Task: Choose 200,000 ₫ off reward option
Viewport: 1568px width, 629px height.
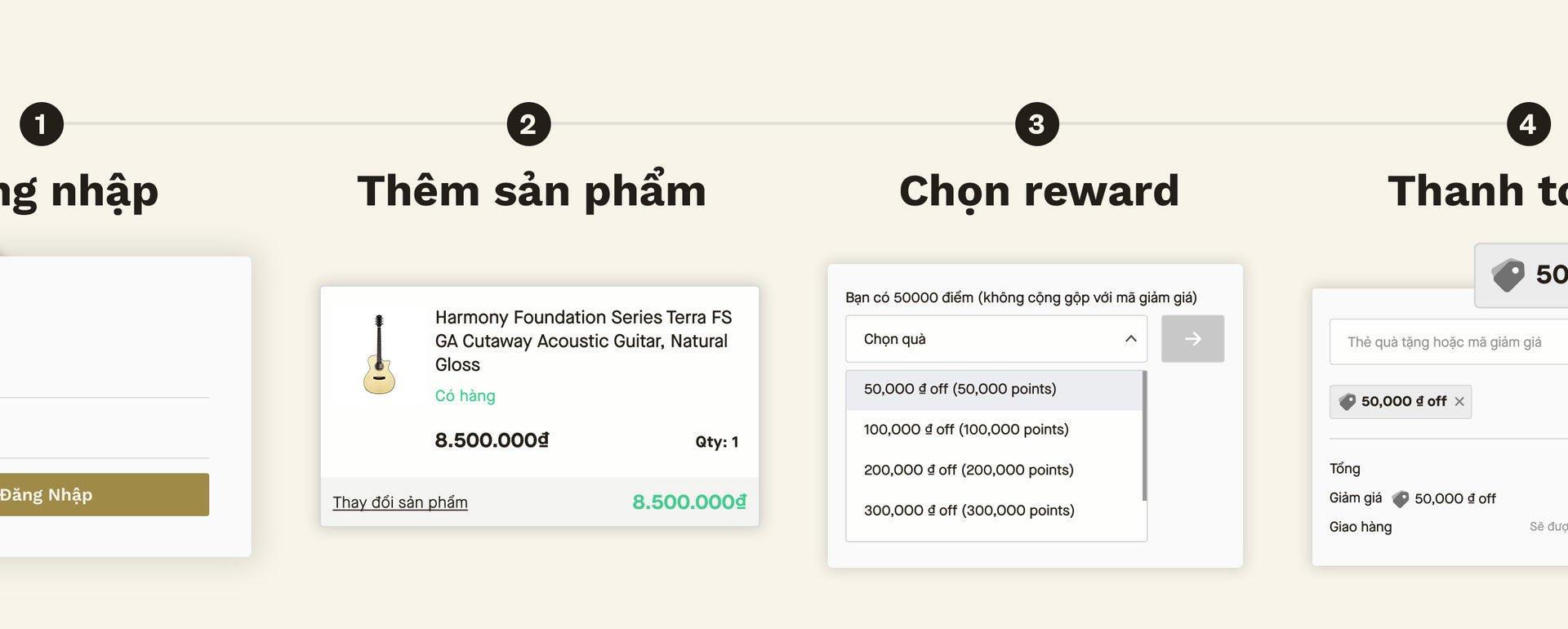Action: pyautogui.click(x=969, y=470)
